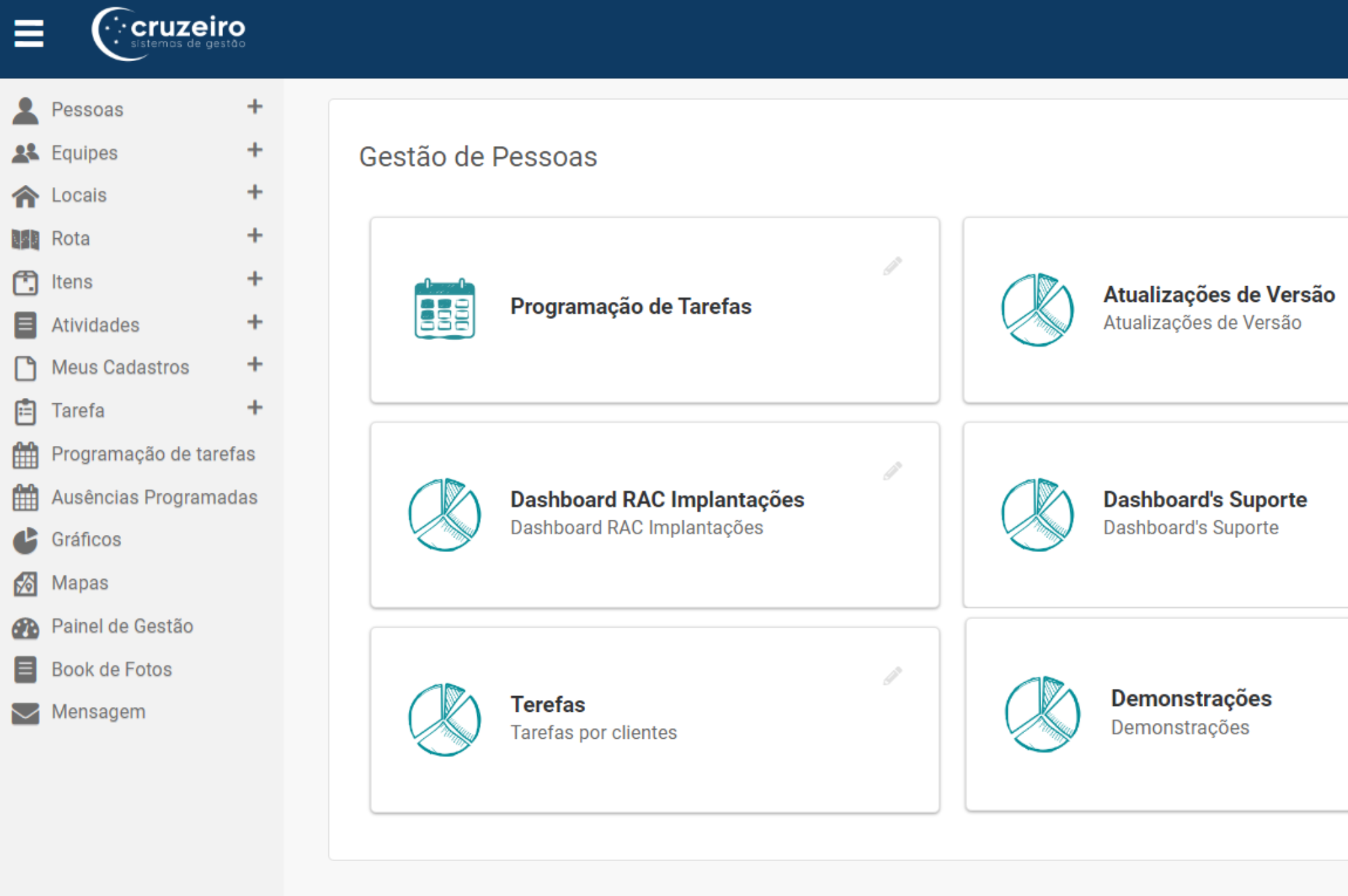
Task: Click the Painel de Gestão gauge icon
Action: tap(26, 627)
